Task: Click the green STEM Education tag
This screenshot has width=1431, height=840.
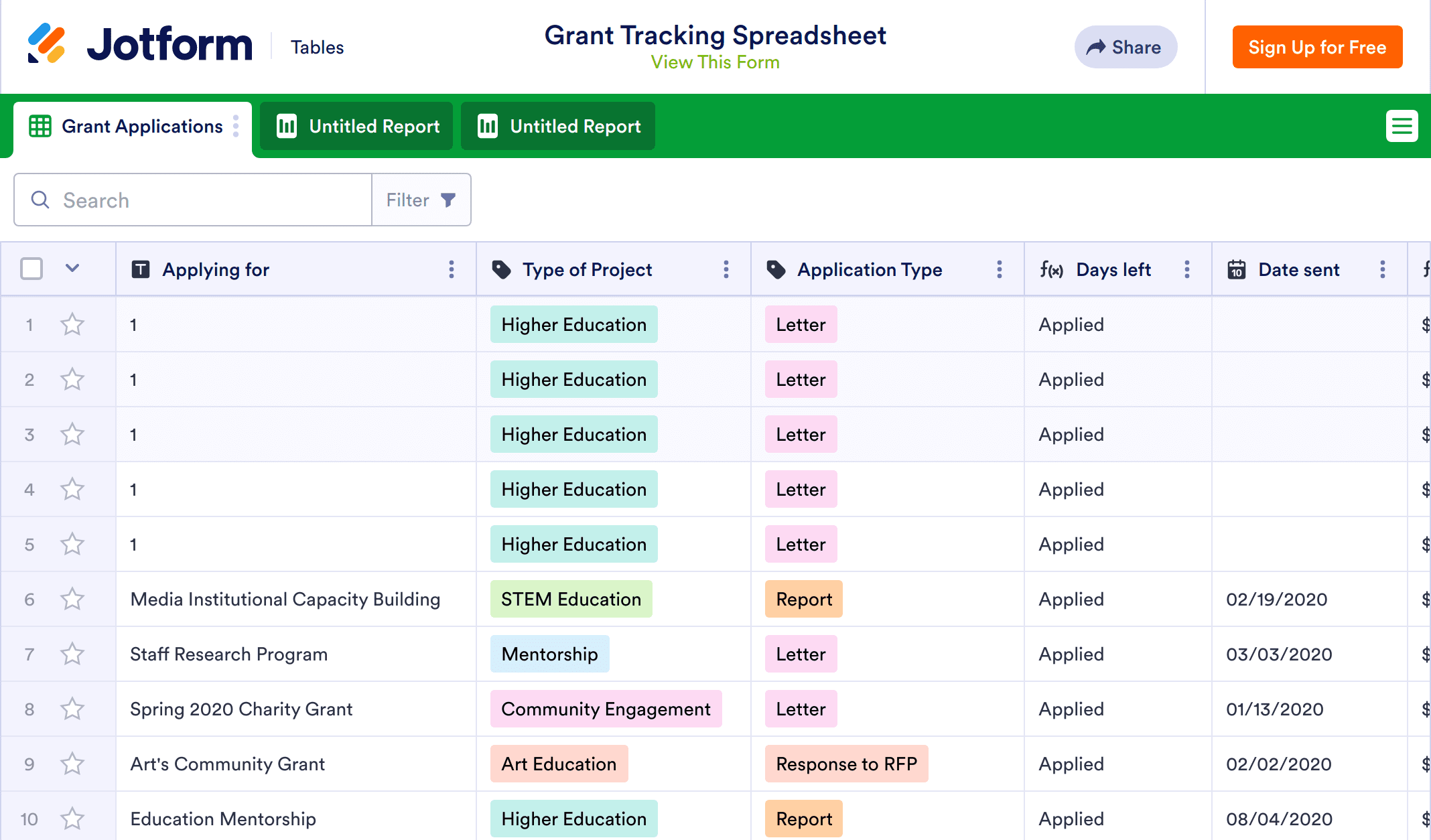Action: (571, 599)
